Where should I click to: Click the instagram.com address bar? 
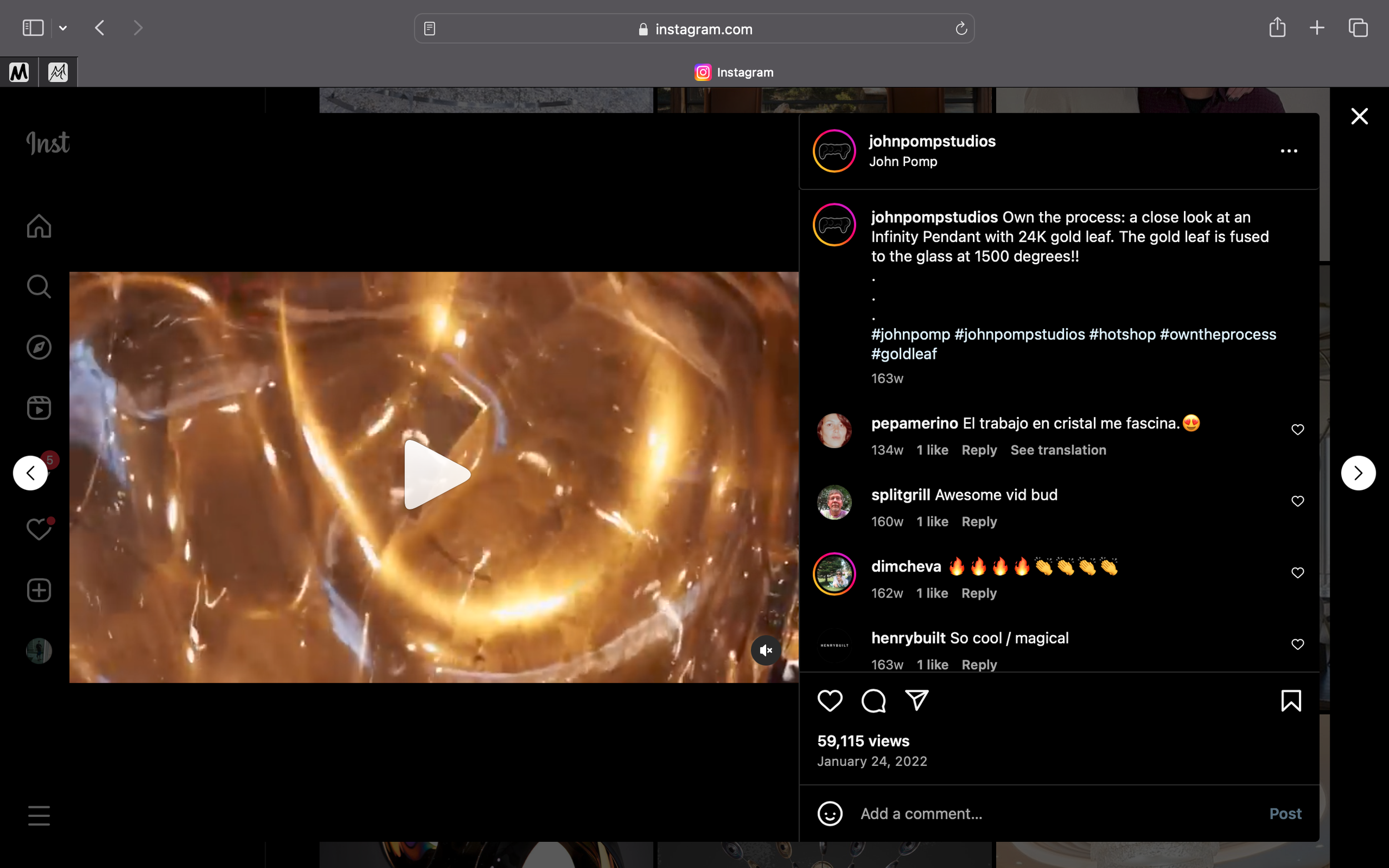click(x=694, y=29)
